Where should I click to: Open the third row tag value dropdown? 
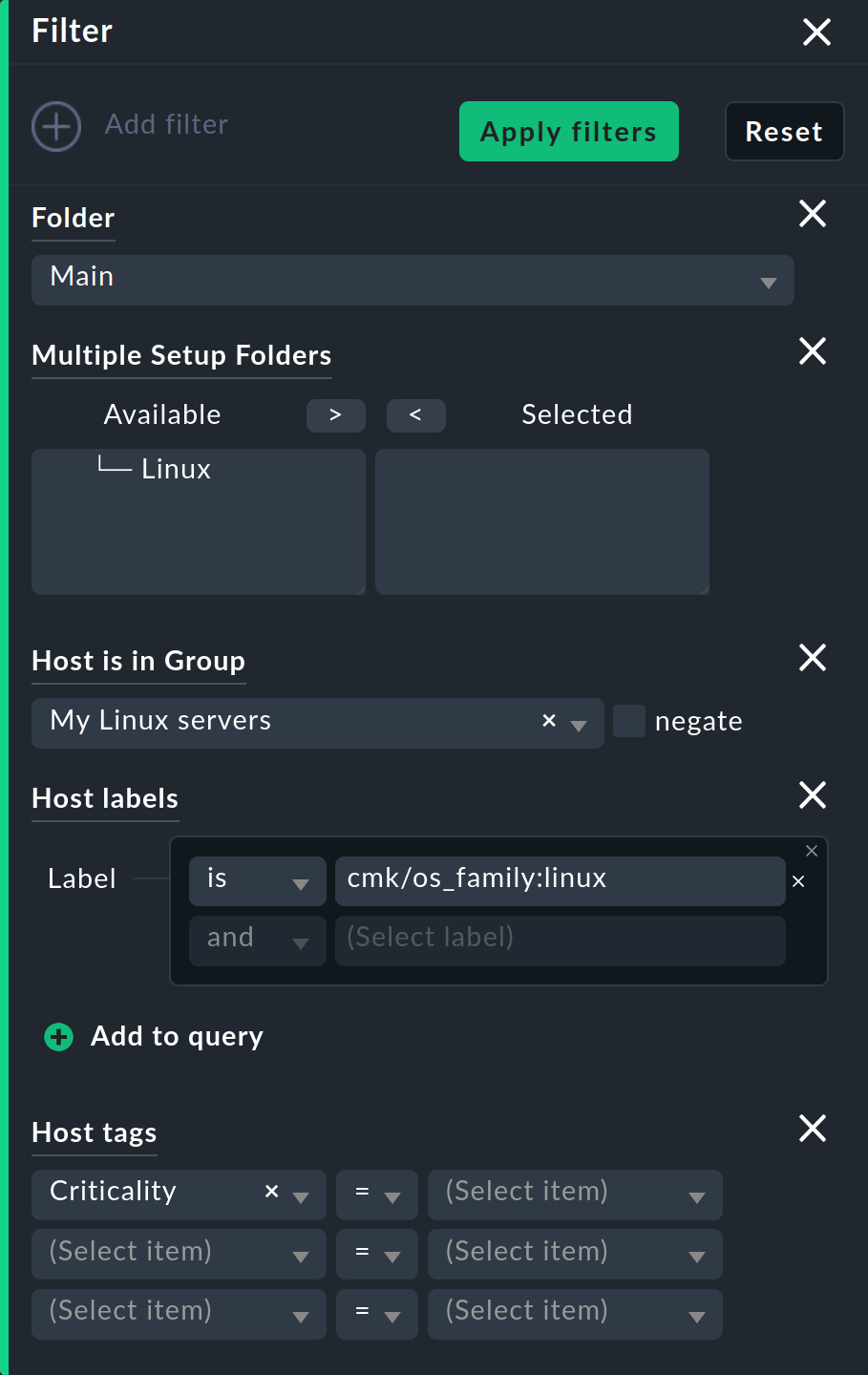575,1314
